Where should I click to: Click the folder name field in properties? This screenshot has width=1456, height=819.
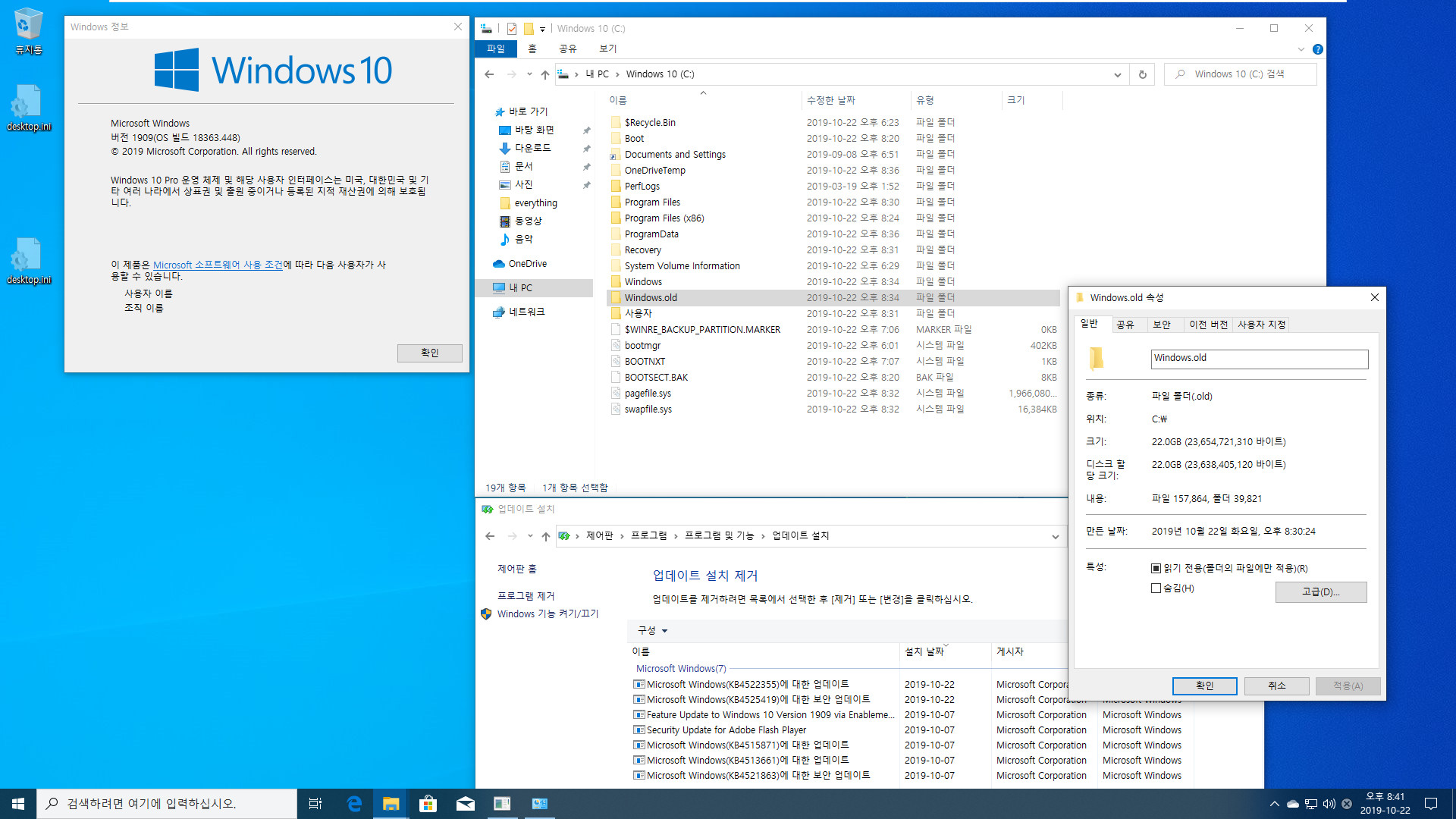[x=1259, y=359]
